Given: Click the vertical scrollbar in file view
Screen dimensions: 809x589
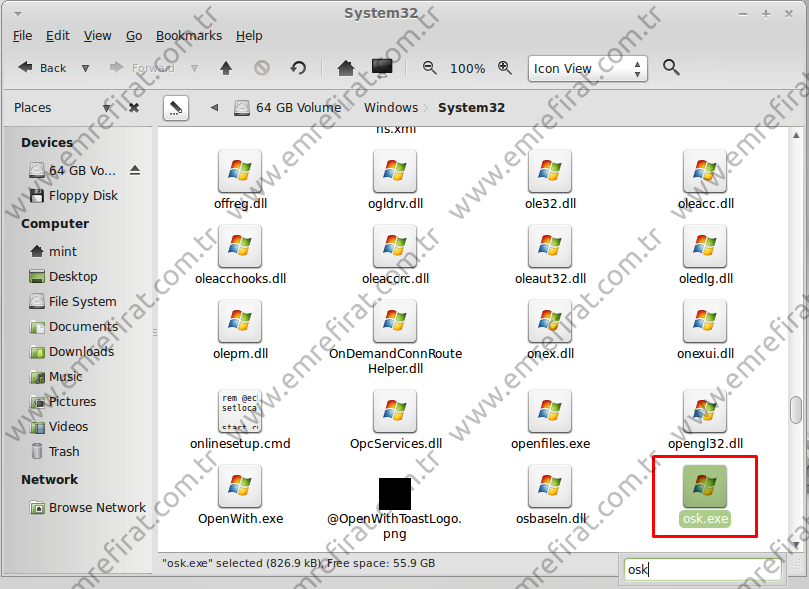Looking at the screenshot, I should [796, 410].
